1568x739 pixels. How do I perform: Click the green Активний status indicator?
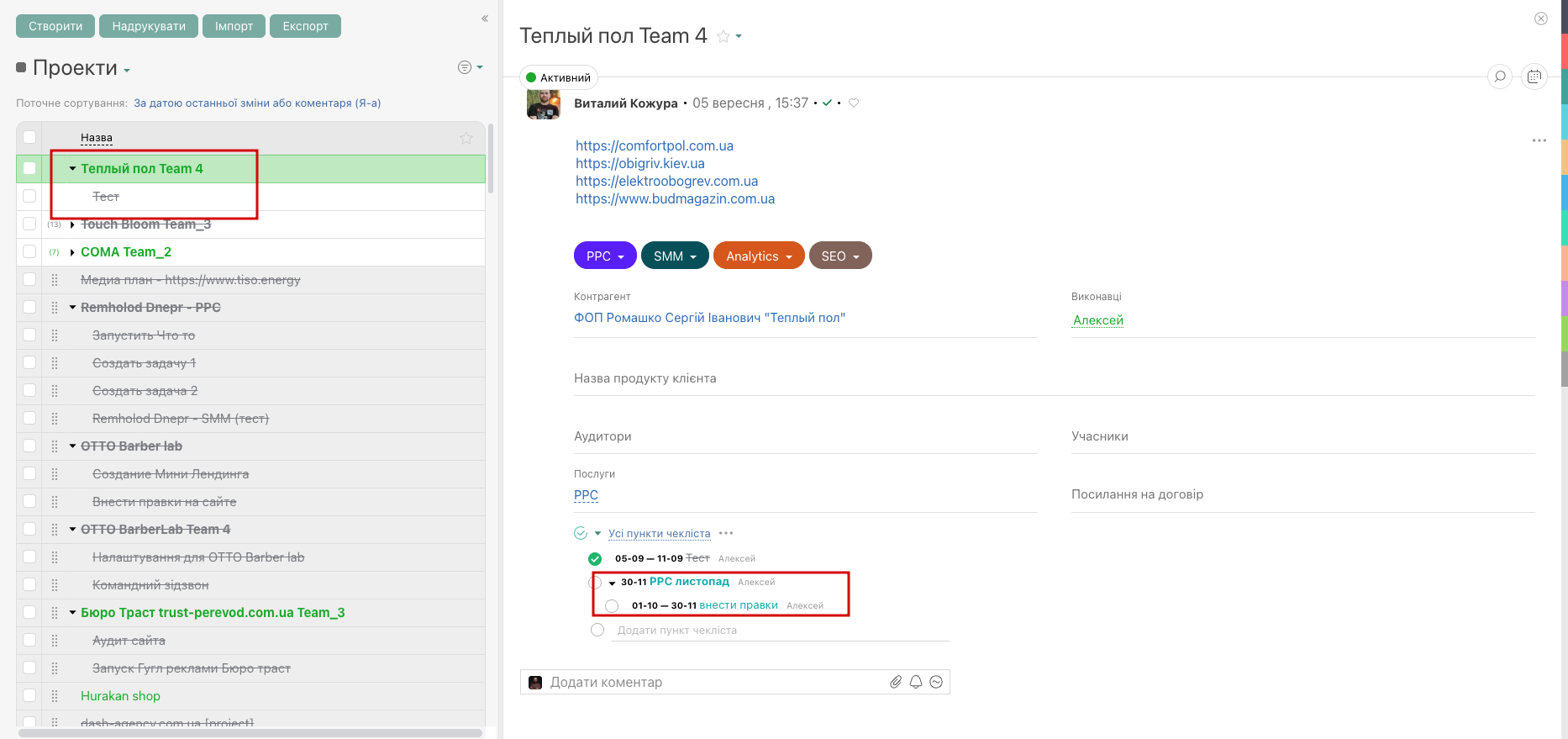(x=557, y=77)
